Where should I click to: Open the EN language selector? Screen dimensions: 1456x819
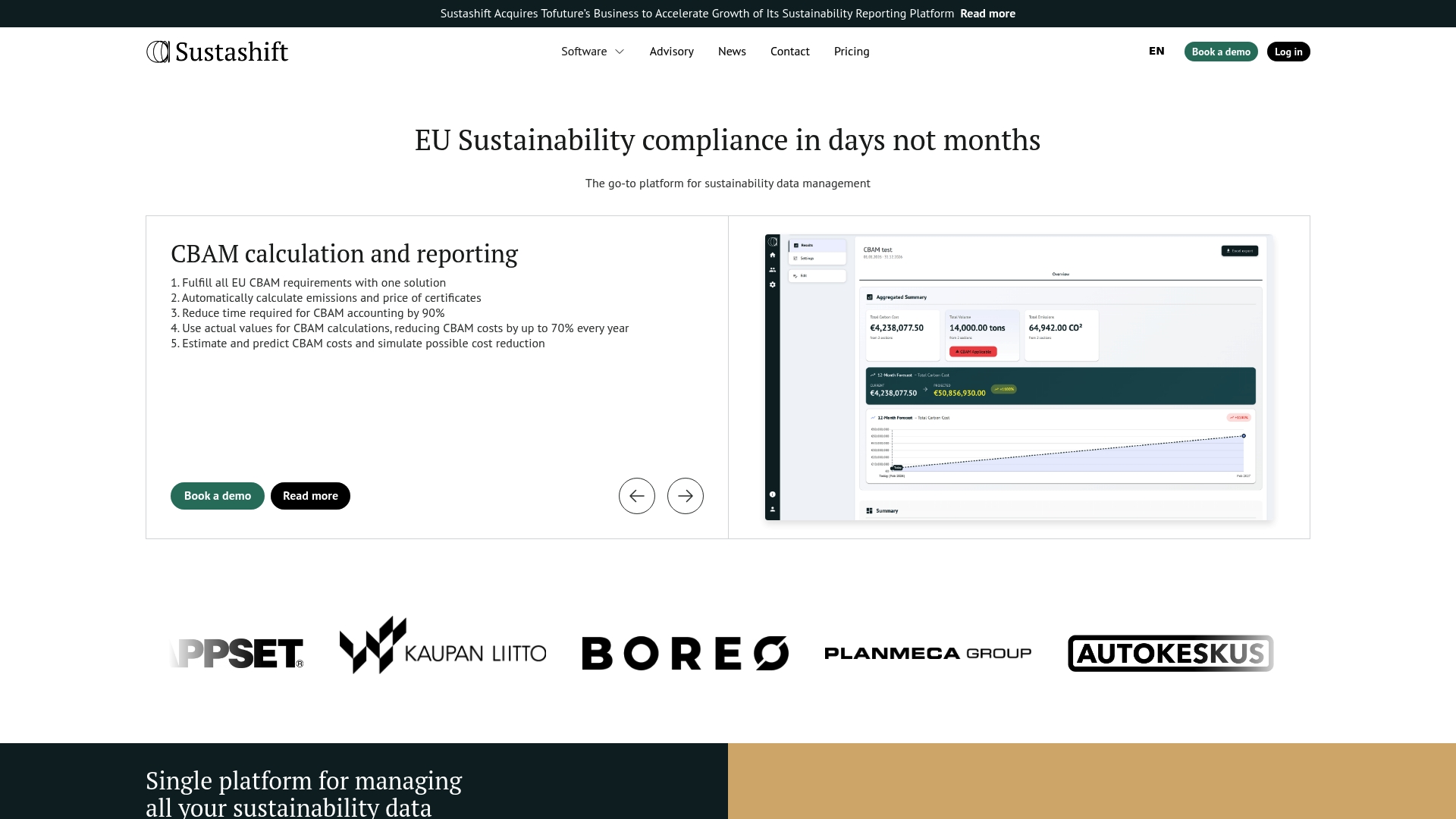[1156, 51]
